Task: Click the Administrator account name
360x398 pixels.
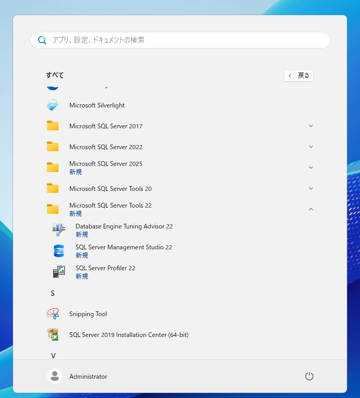Action: [x=88, y=376]
